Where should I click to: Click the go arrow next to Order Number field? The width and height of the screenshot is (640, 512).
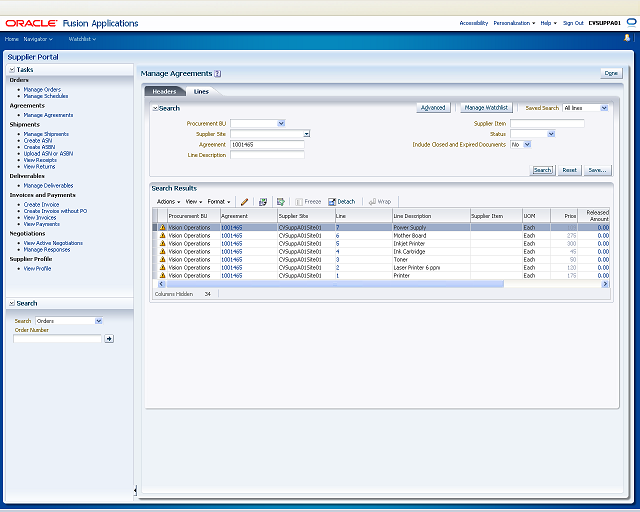pyautogui.click(x=109, y=338)
